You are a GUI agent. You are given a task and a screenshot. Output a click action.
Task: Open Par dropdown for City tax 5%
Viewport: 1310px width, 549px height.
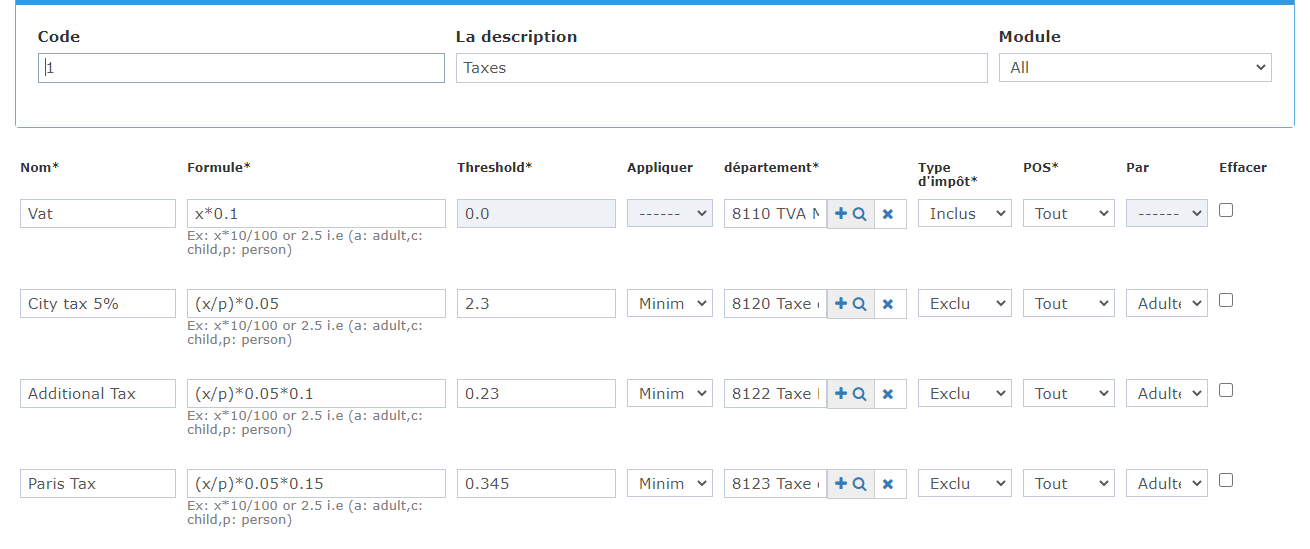(1167, 304)
